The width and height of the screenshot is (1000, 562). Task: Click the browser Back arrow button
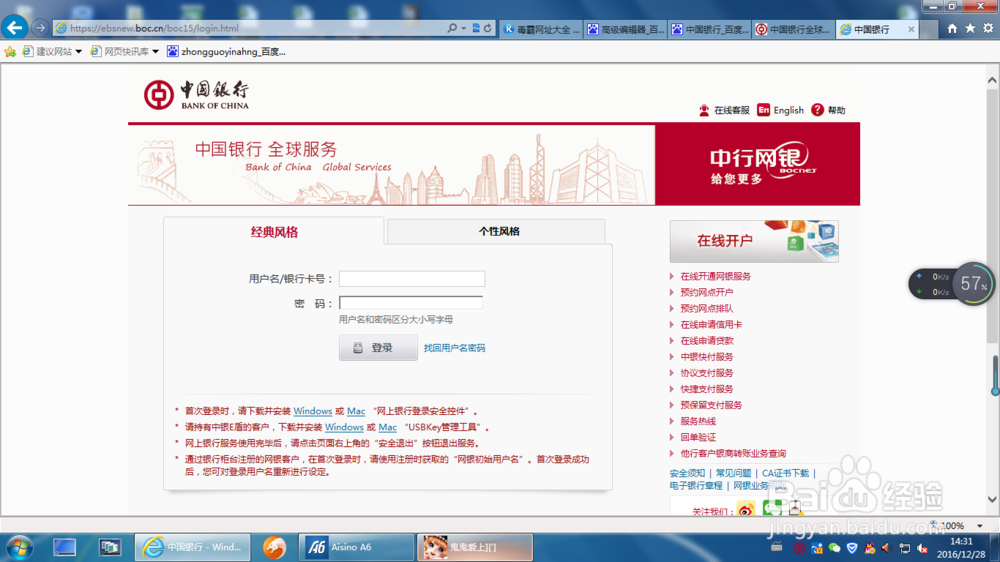(x=14, y=27)
